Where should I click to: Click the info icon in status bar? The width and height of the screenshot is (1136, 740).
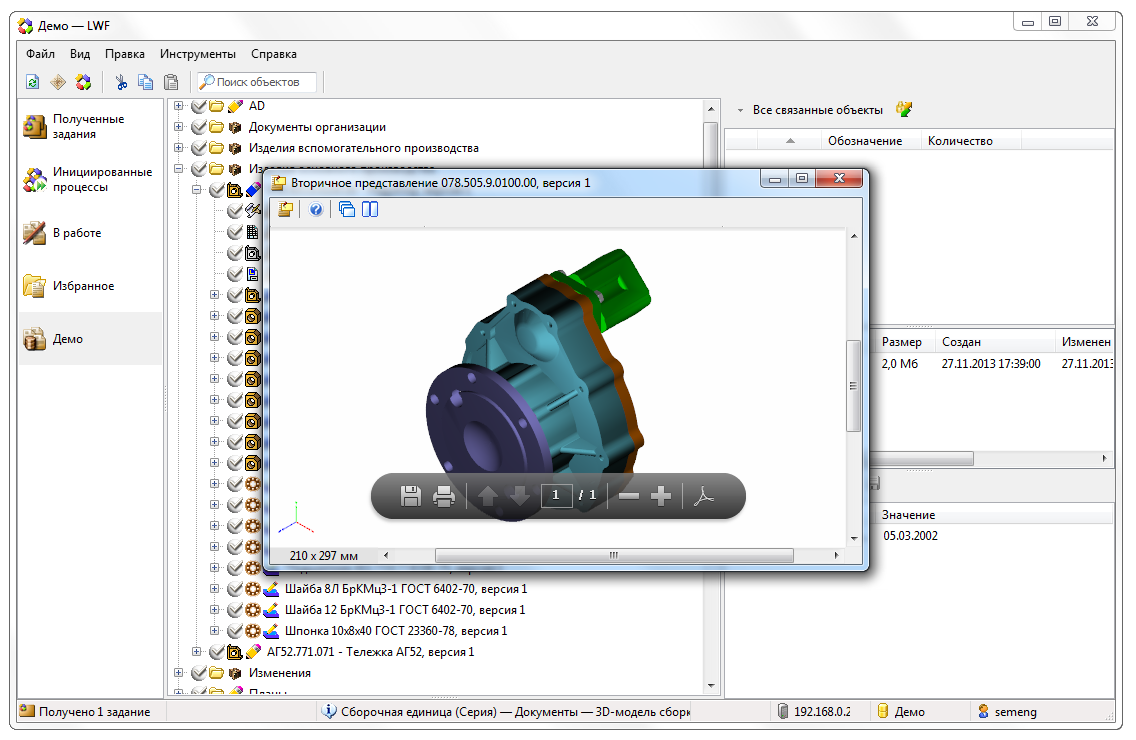pos(329,711)
